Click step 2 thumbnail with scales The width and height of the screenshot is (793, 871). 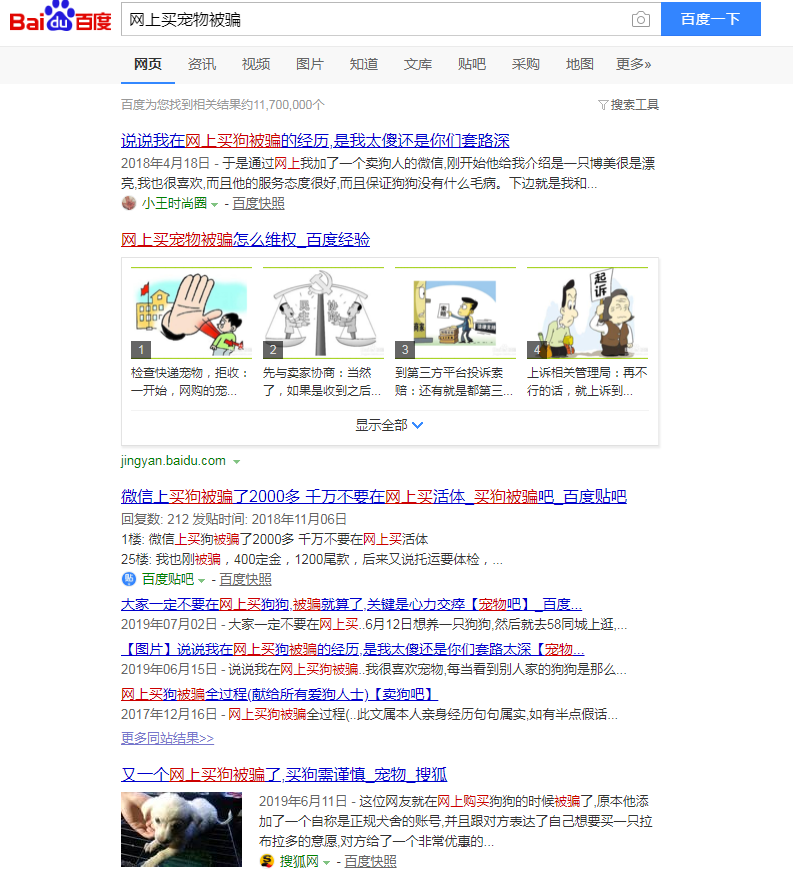(x=323, y=313)
